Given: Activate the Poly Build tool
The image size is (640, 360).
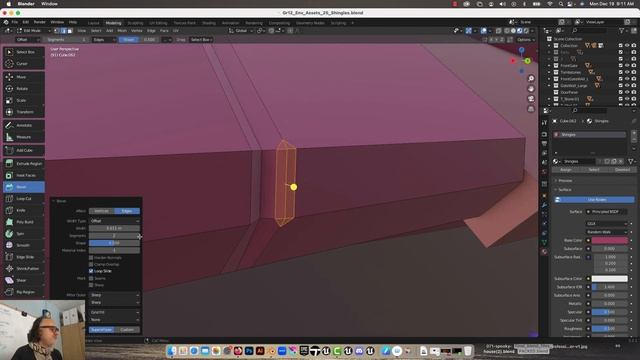Looking at the screenshot, I should pos(24,222).
